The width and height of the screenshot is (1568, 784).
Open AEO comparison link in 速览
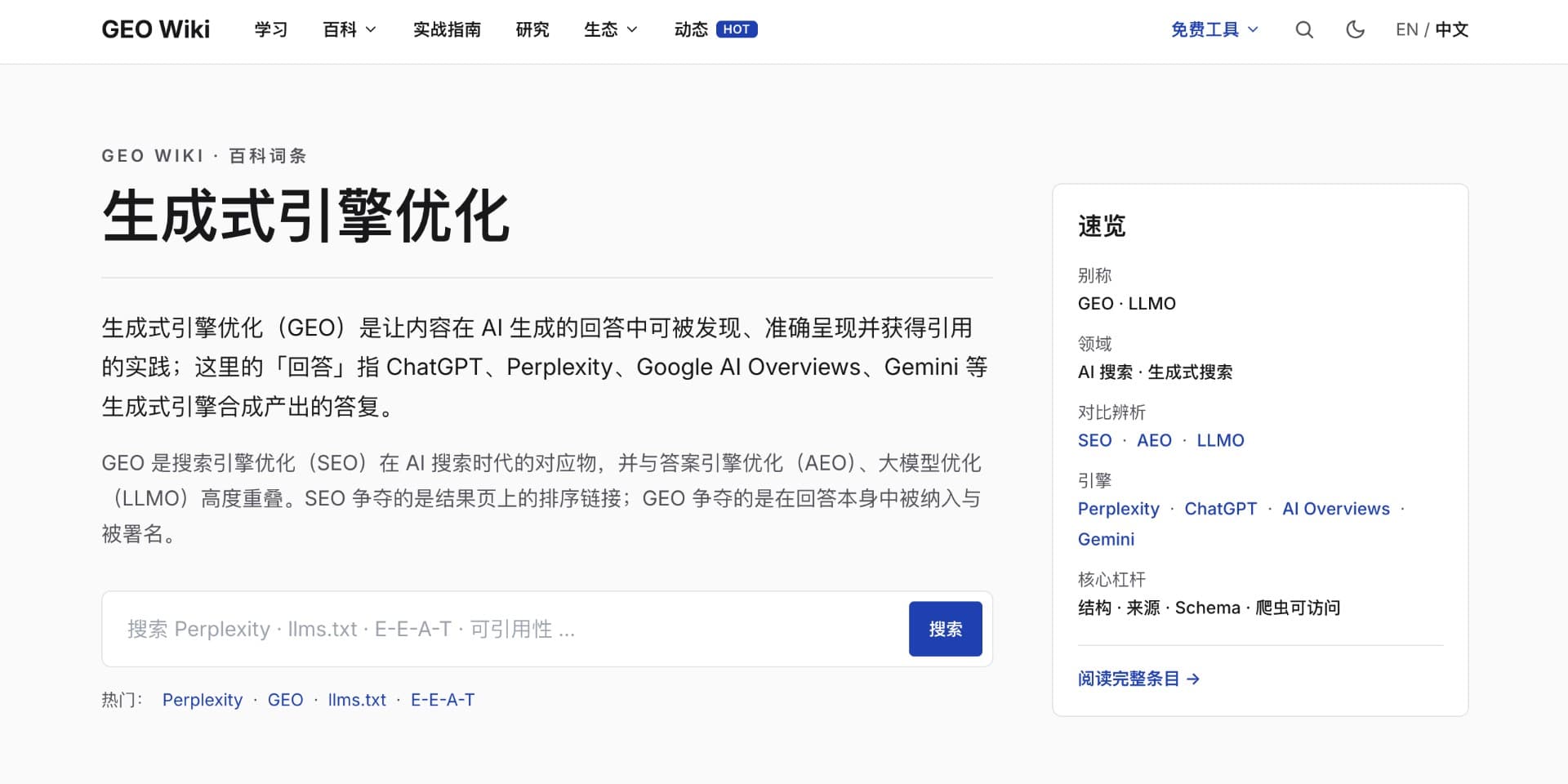click(1154, 440)
